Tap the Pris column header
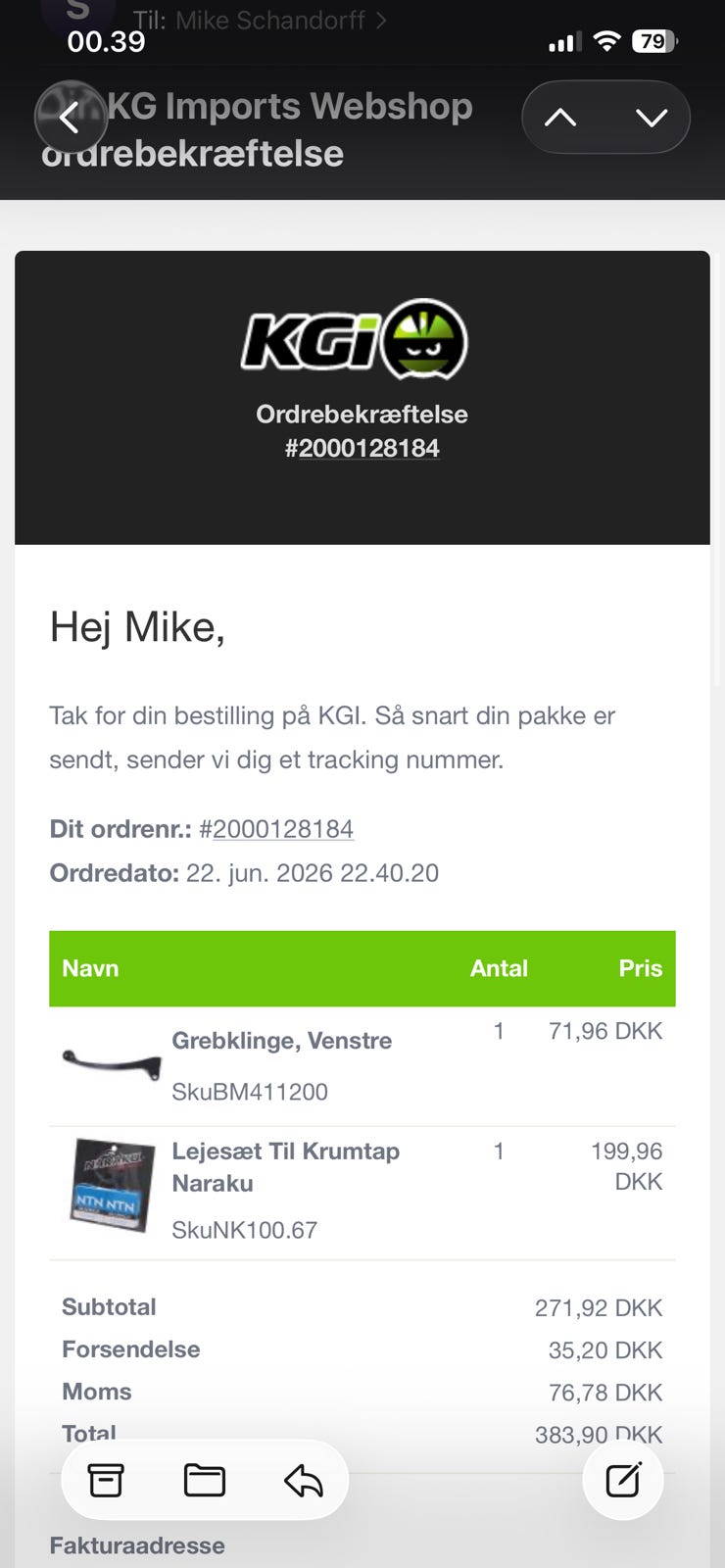 (641, 968)
